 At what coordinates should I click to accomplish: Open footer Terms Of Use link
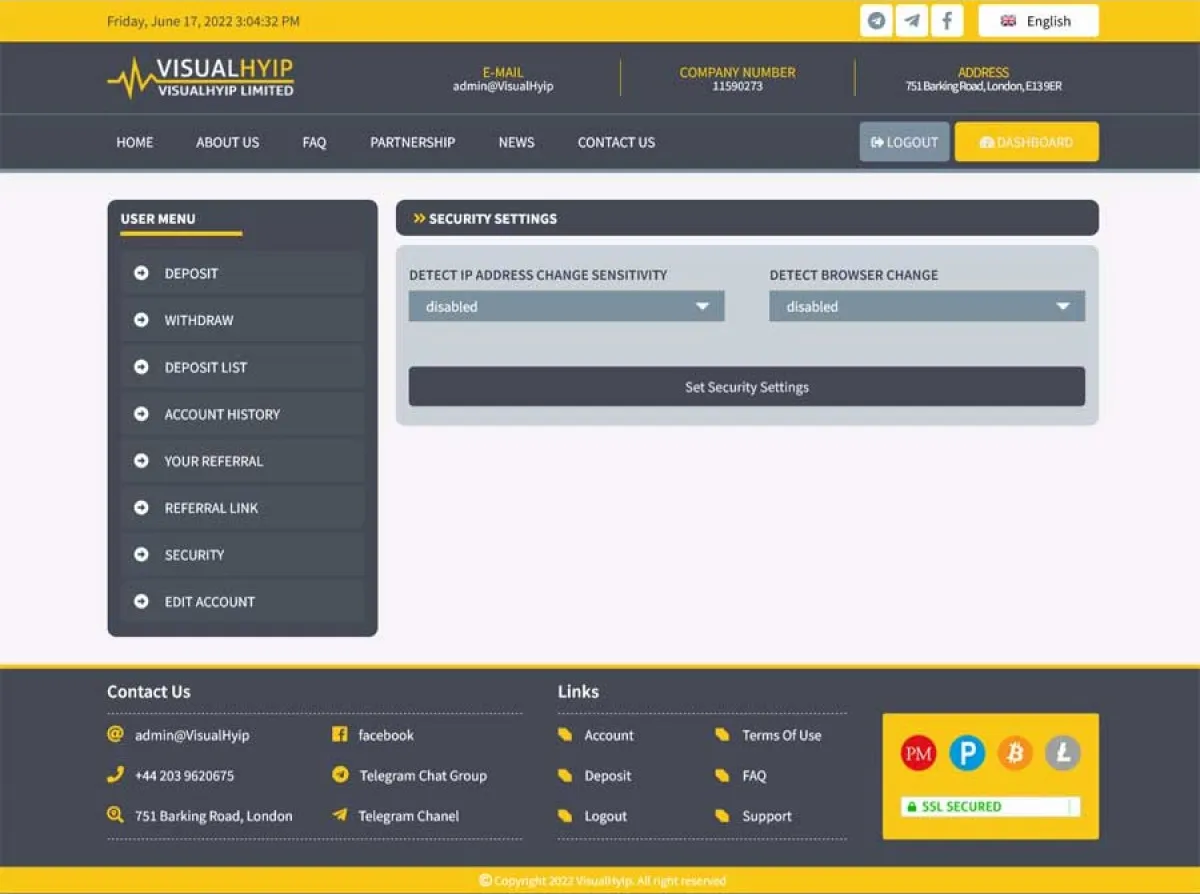782,735
